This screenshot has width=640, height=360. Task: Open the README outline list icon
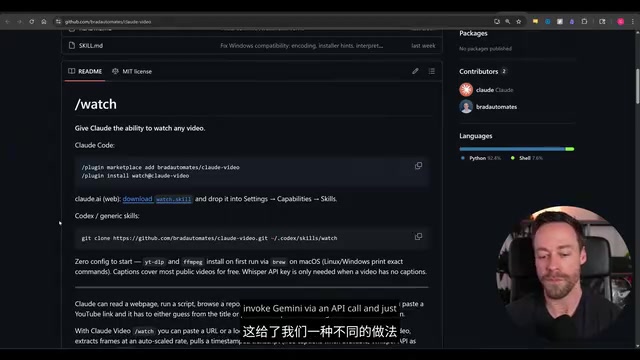(x=431, y=71)
